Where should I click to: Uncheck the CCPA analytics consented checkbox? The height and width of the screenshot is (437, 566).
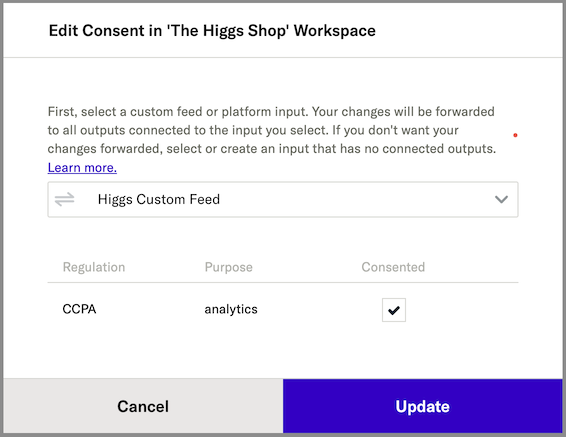394,310
